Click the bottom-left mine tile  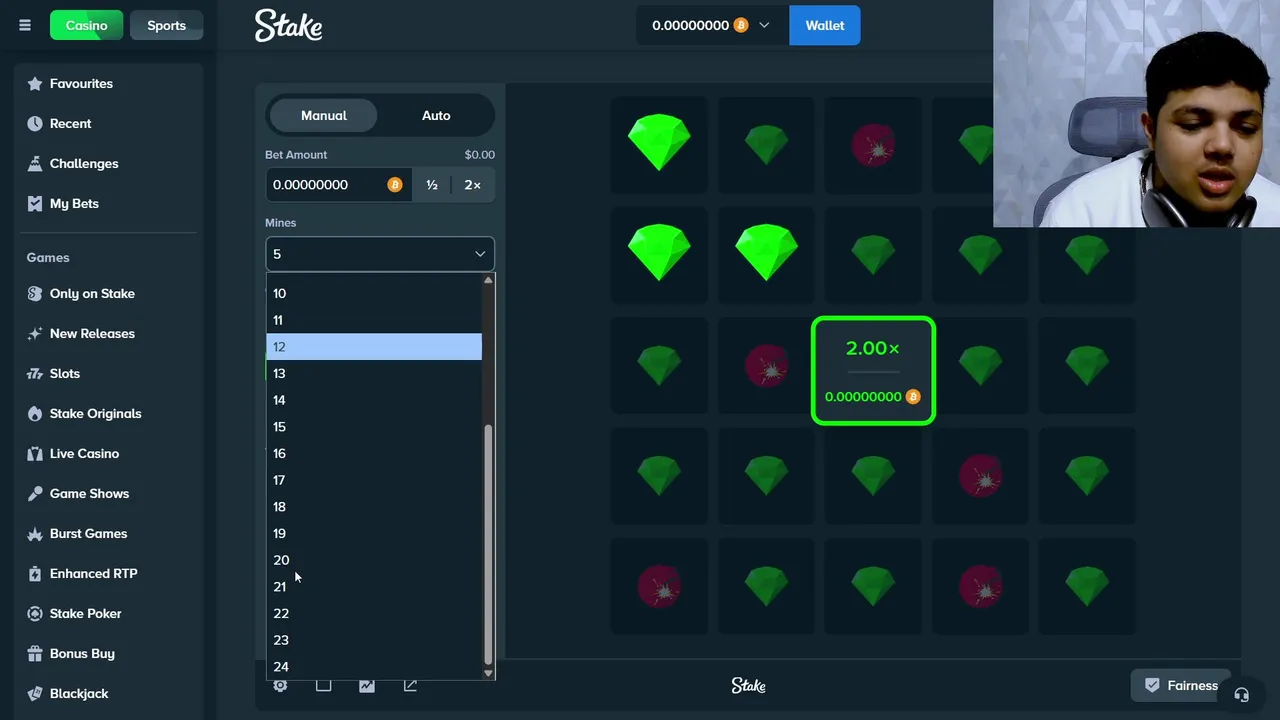659,586
